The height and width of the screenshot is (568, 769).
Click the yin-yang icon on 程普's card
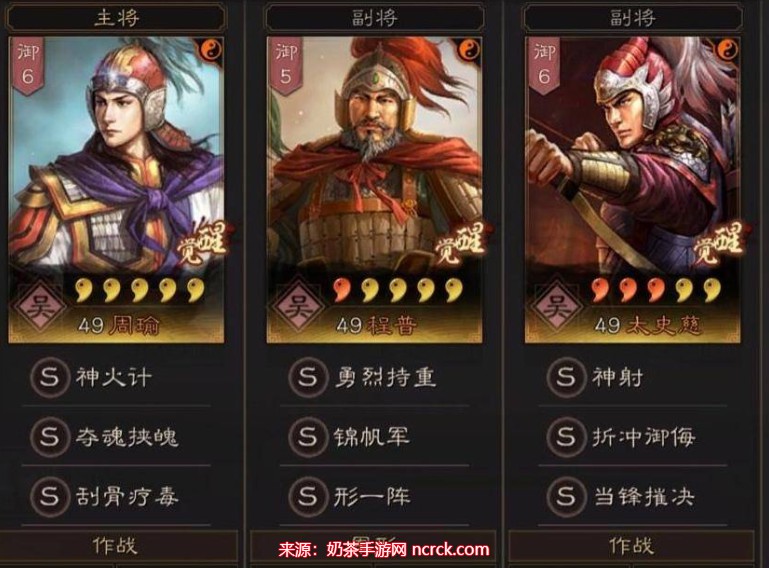[470, 49]
